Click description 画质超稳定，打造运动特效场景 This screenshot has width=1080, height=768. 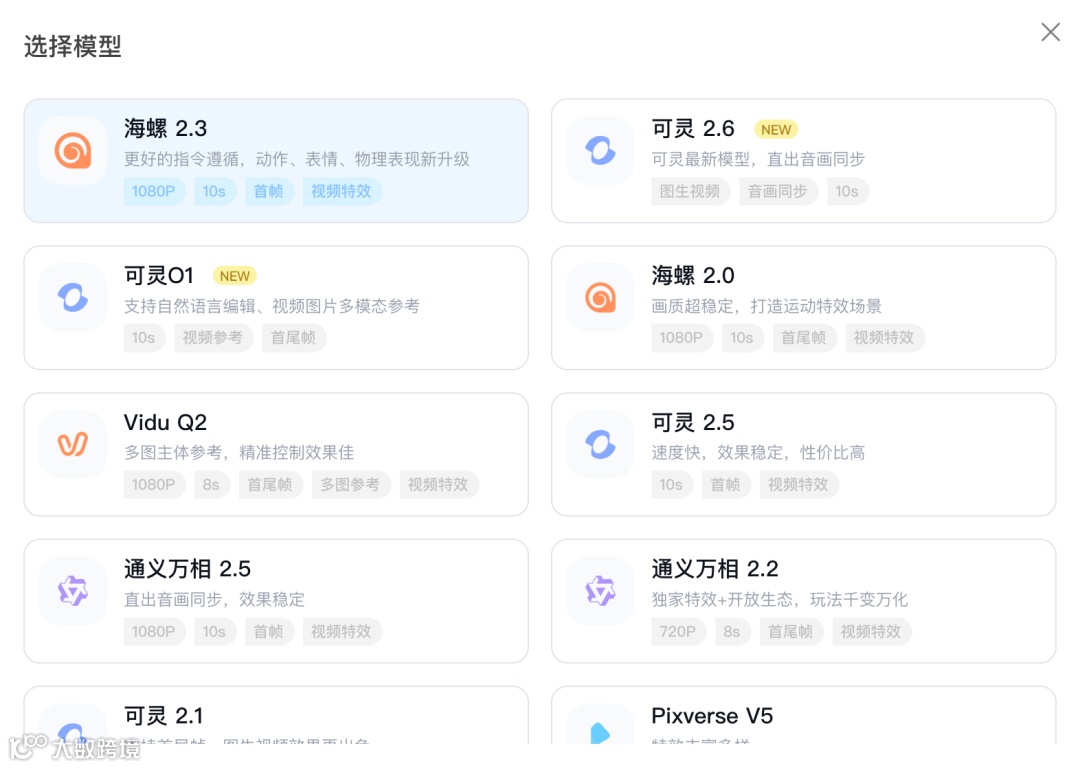(x=767, y=306)
